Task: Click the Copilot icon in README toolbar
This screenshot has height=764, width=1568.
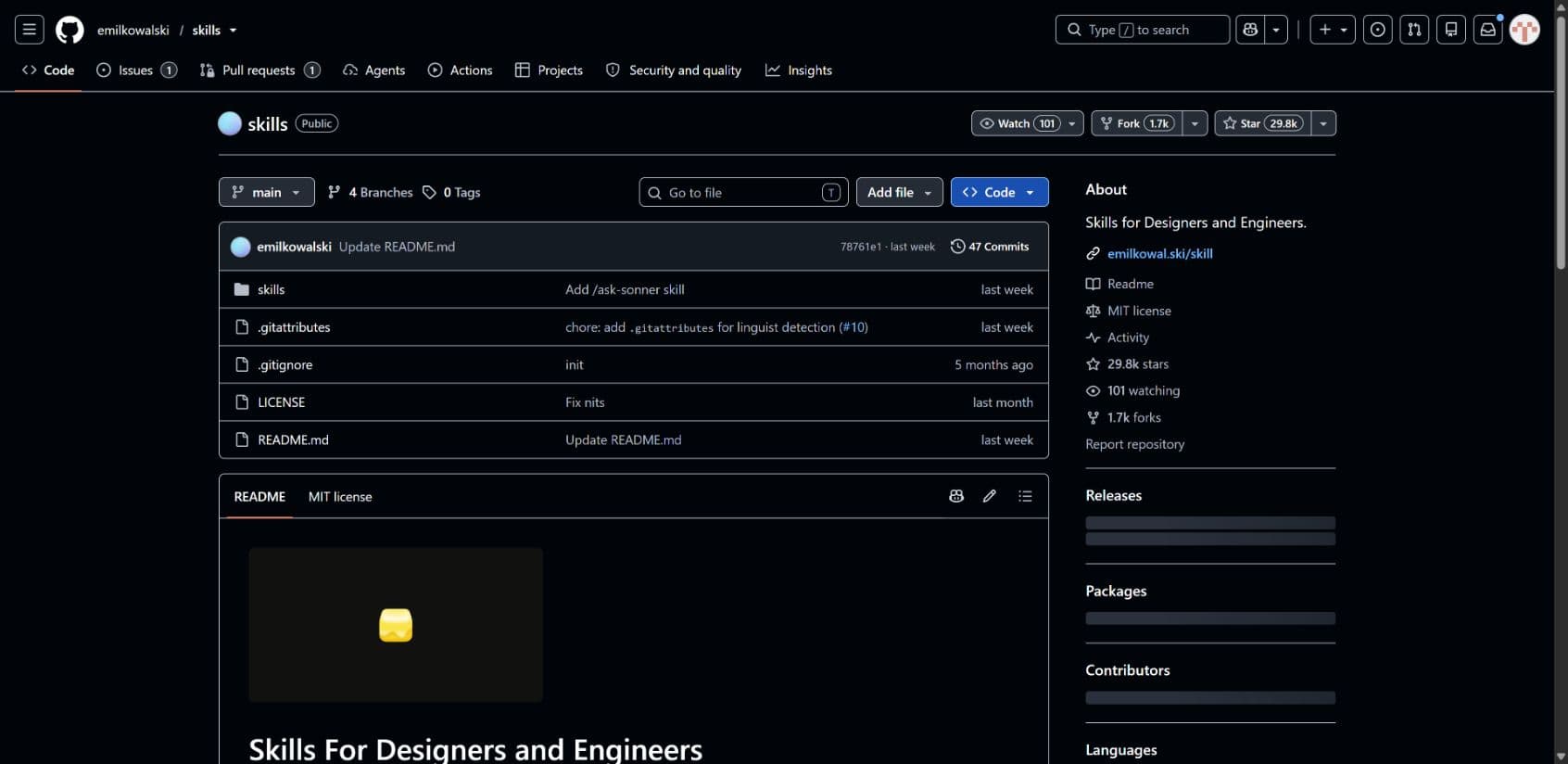Action: coord(956,496)
